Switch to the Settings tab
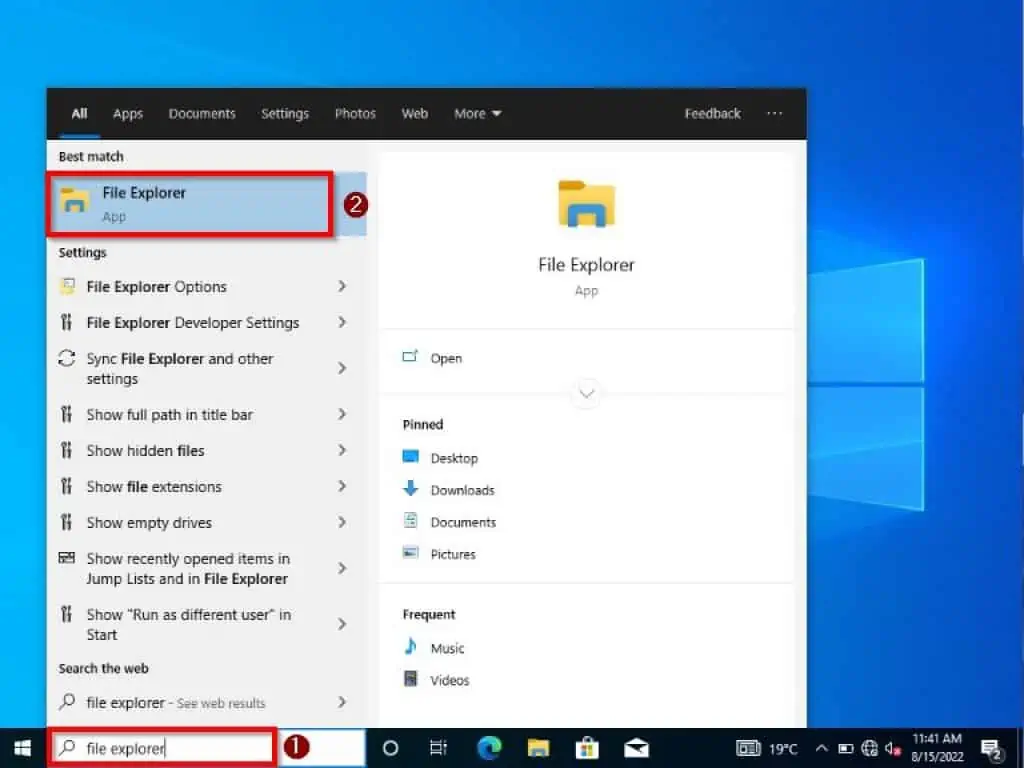The width and height of the screenshot is (1024, 768). coord(285,114)
